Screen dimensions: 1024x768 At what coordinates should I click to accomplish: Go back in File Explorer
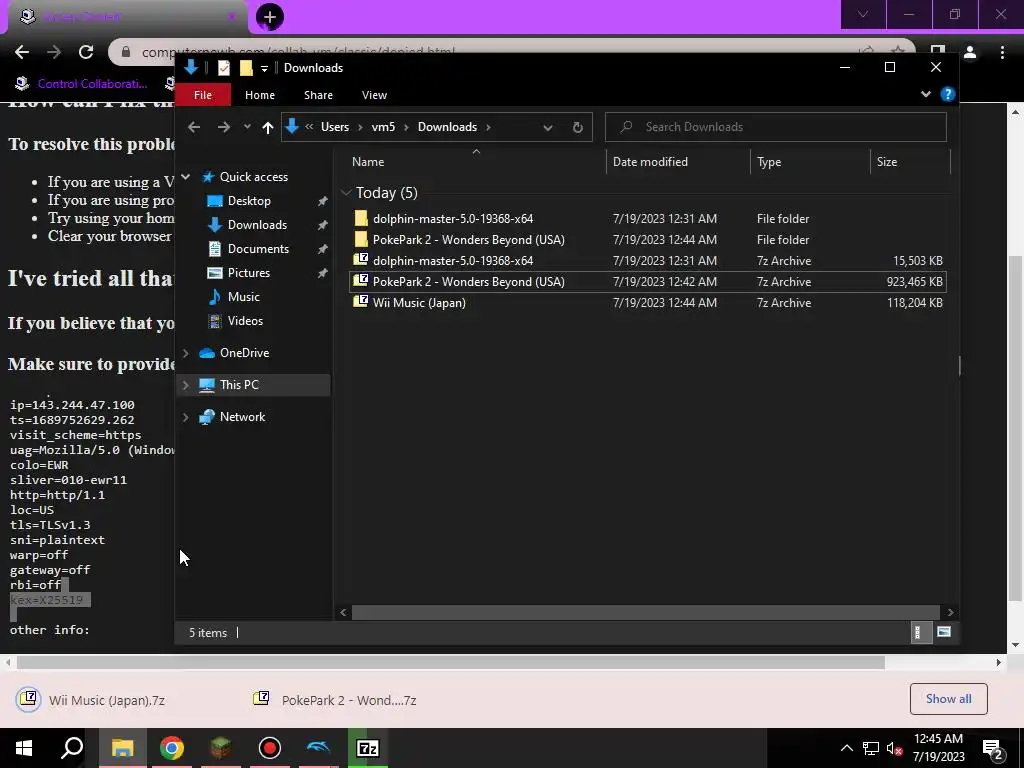194,127
